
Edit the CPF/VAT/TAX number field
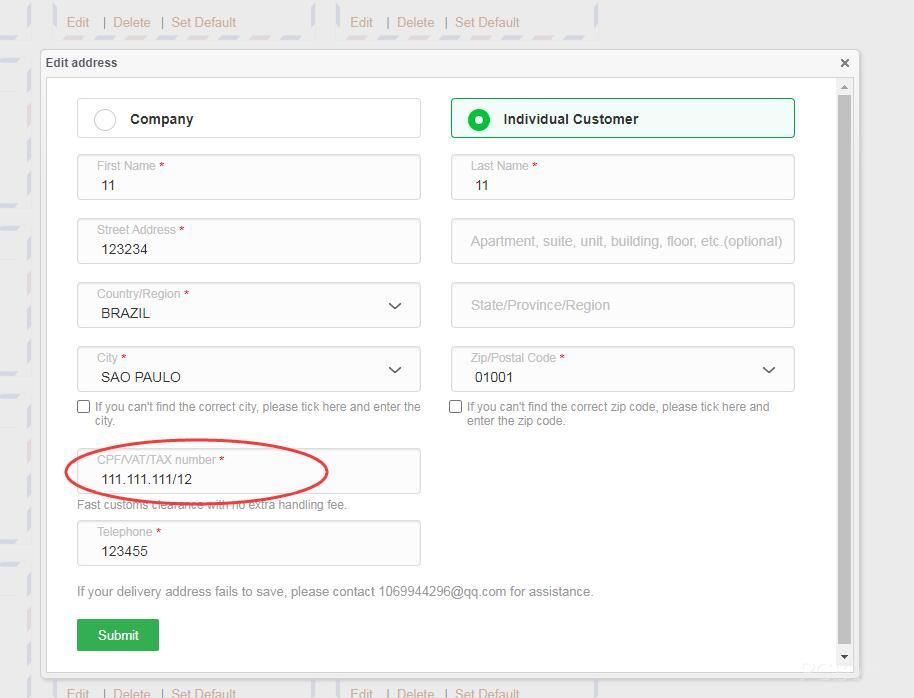pos(248,479)
